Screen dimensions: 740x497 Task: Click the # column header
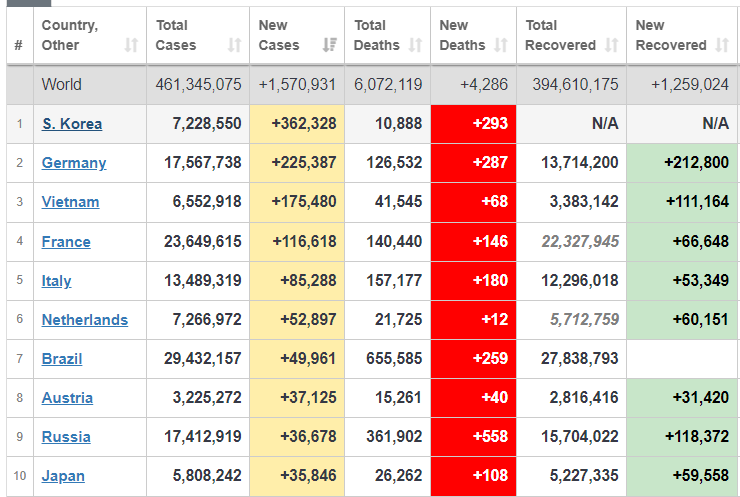(x=19, y=45)
